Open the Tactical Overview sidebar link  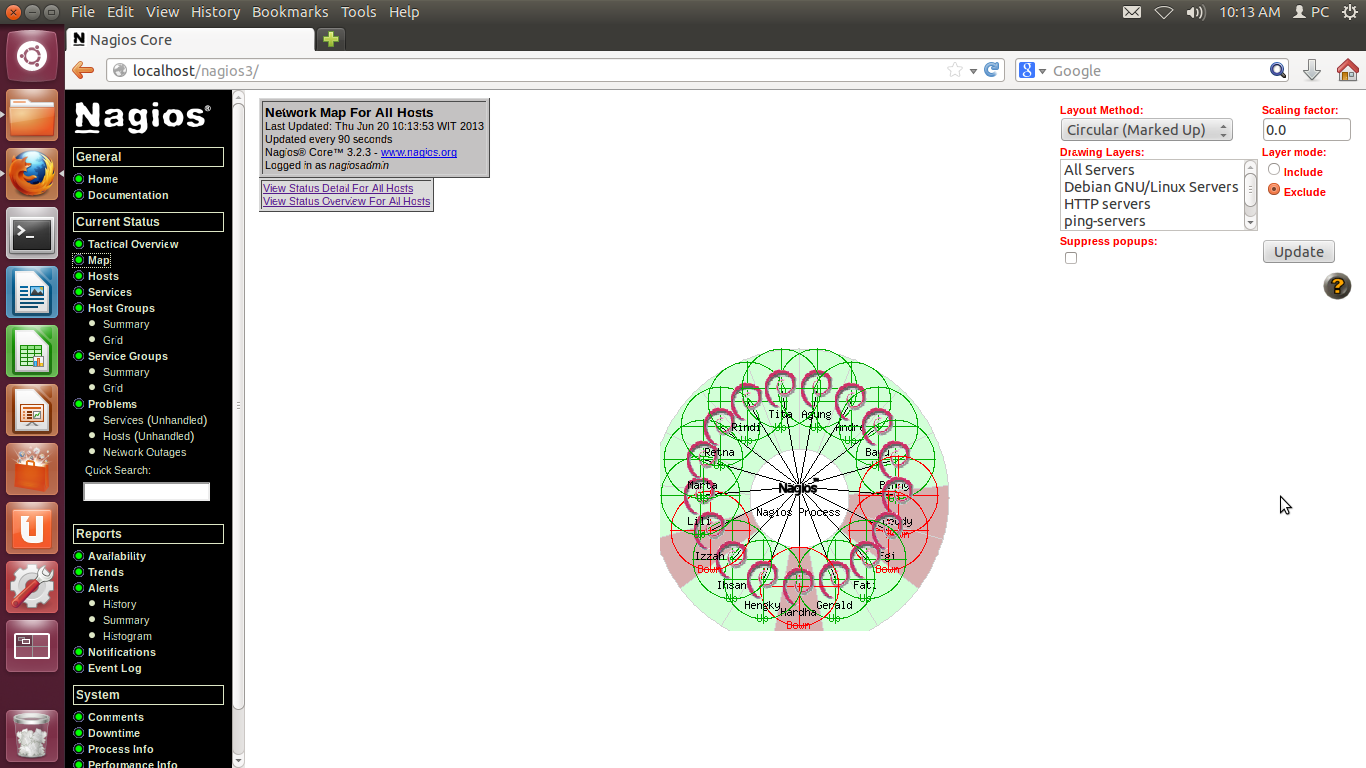(133, 244)
